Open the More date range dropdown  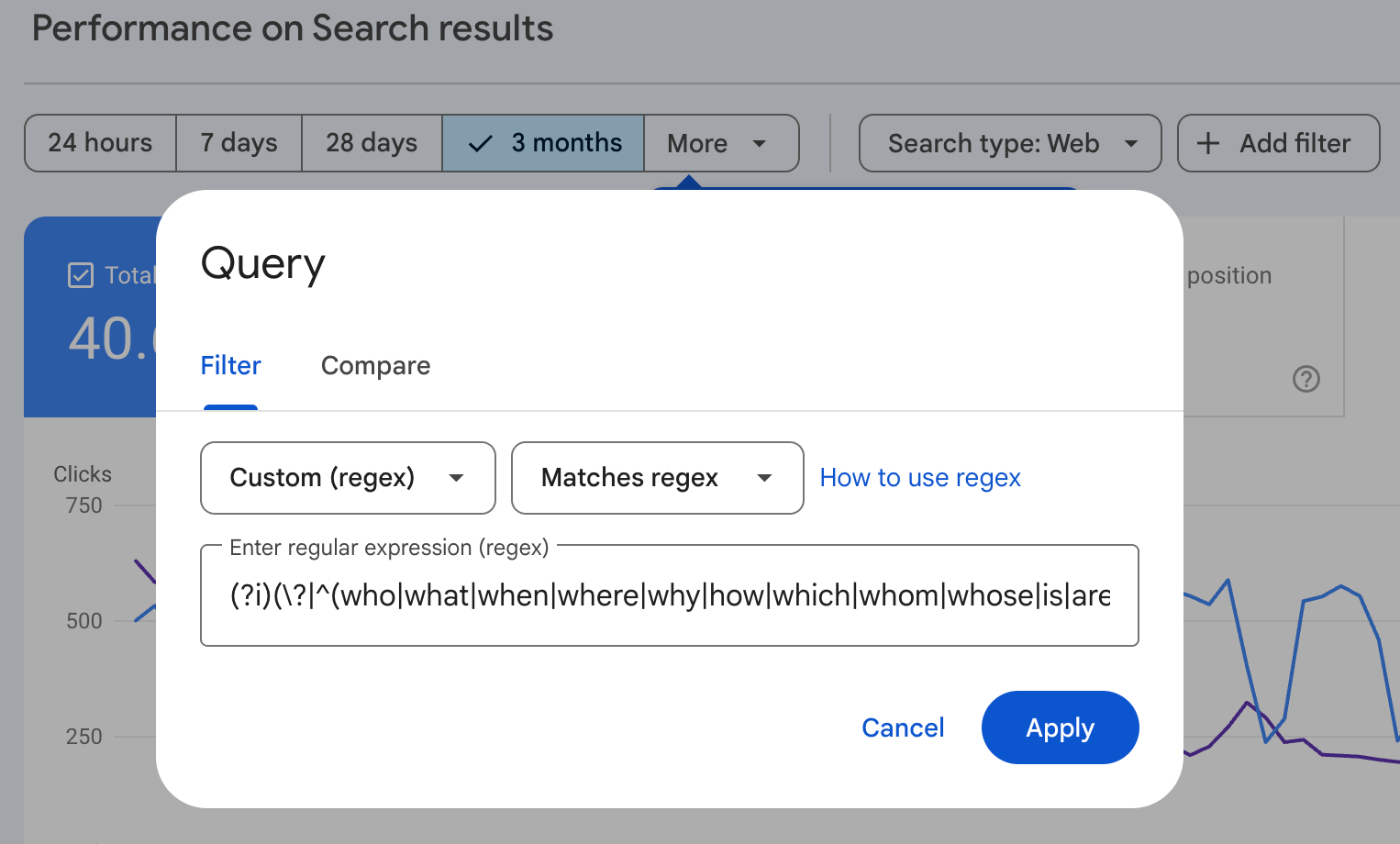tap(721, 143)
